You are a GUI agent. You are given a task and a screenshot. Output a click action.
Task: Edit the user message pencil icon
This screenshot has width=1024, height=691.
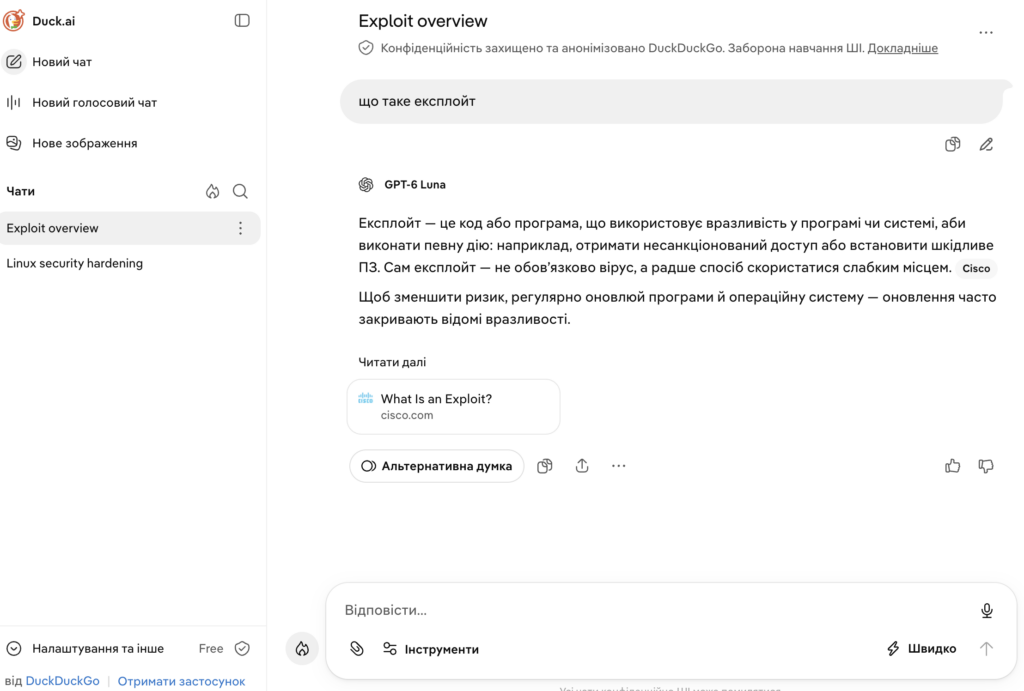point(986,144)
